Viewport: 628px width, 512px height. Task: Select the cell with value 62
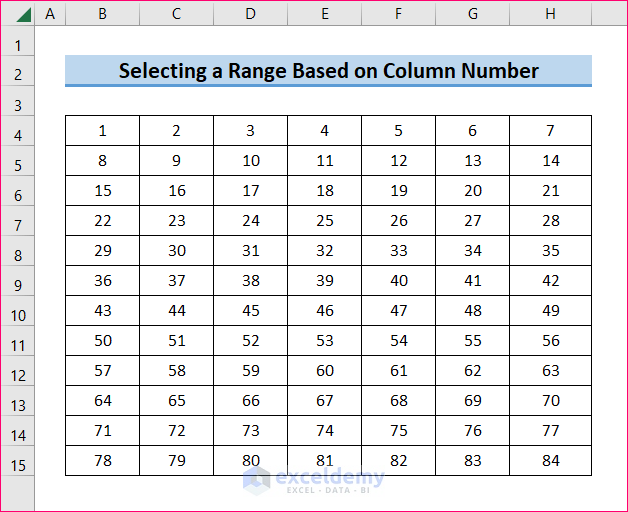472,371
